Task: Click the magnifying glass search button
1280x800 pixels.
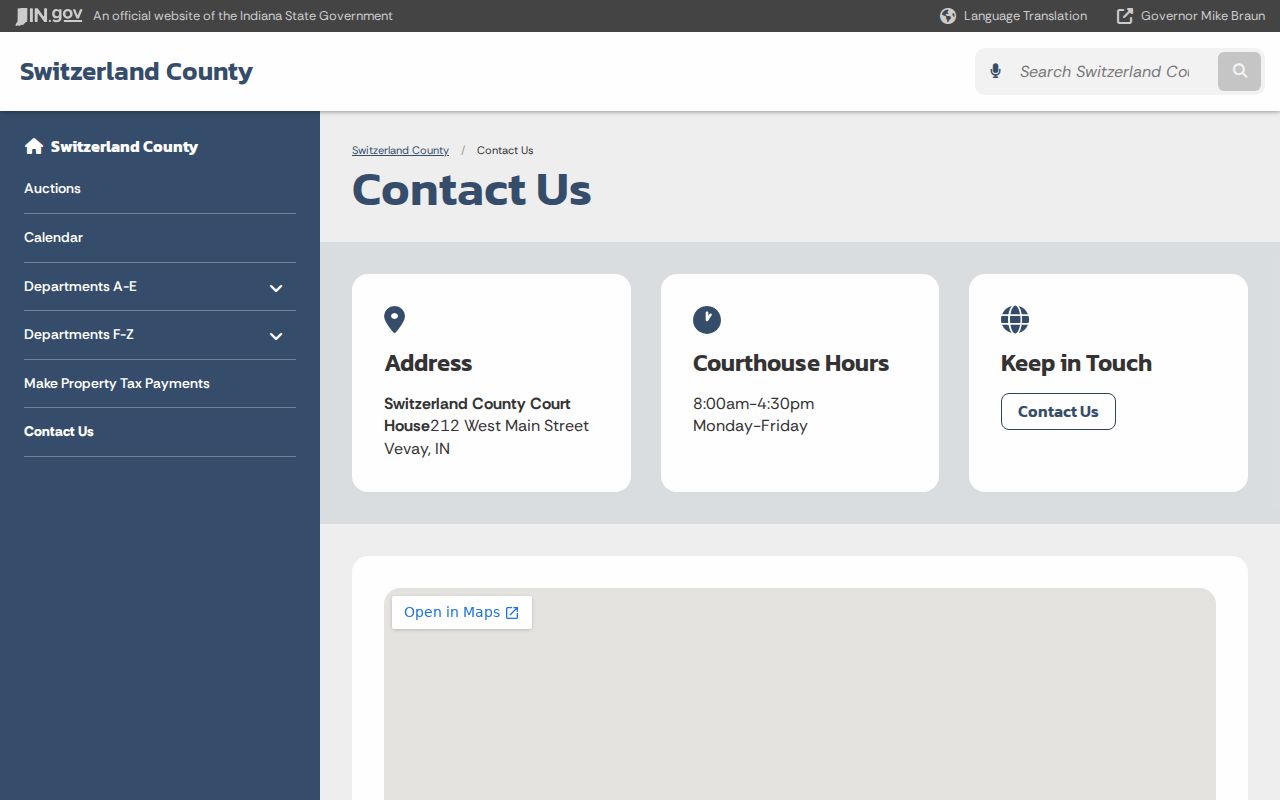Action: (x=1240, y=71)
